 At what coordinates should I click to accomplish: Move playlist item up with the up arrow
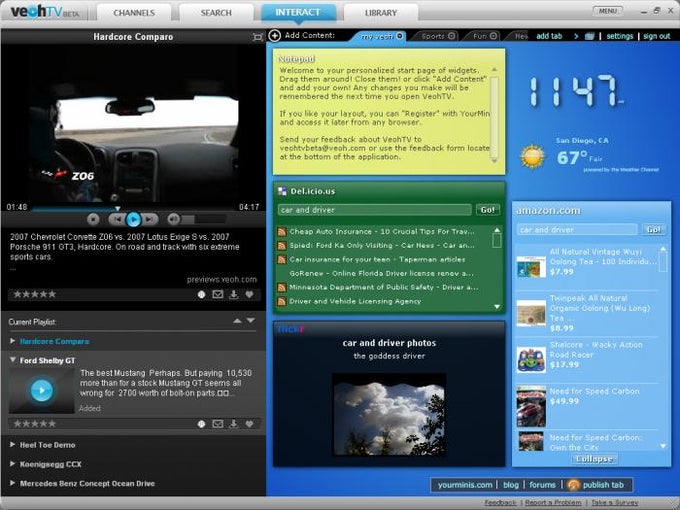pyautogui.click(x=237, y=321)
